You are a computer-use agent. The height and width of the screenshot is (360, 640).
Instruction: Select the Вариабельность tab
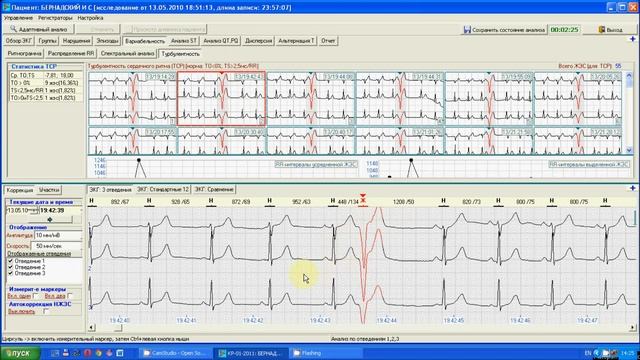(x=144, y=41)
